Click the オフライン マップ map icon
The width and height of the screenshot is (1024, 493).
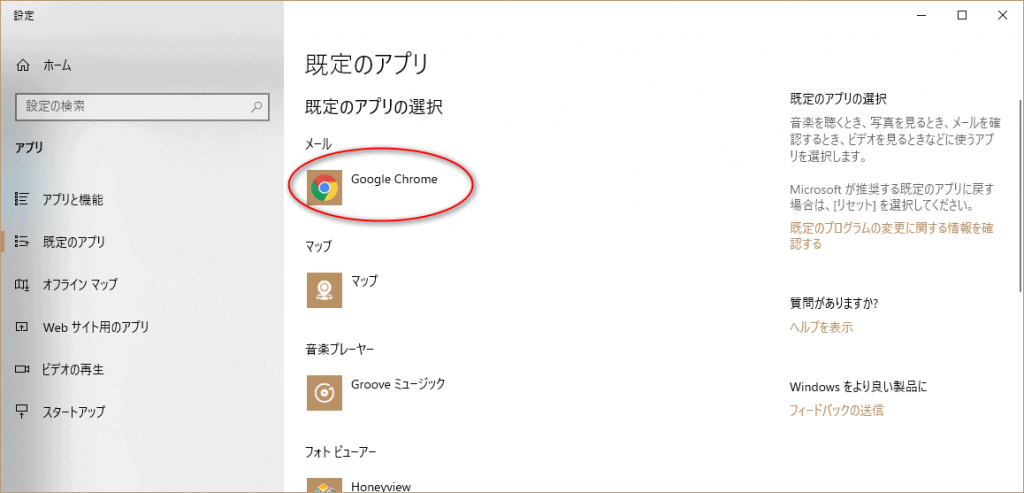[x=23, y=285]
